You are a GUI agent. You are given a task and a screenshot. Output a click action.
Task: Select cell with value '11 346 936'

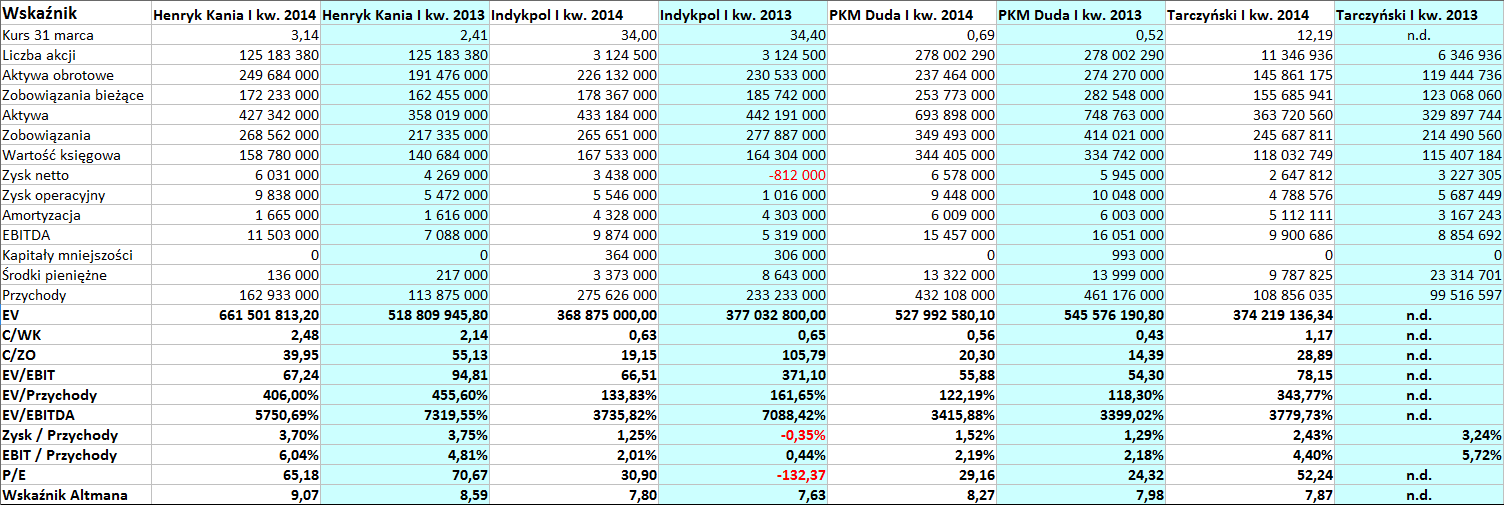point(1250,55)
